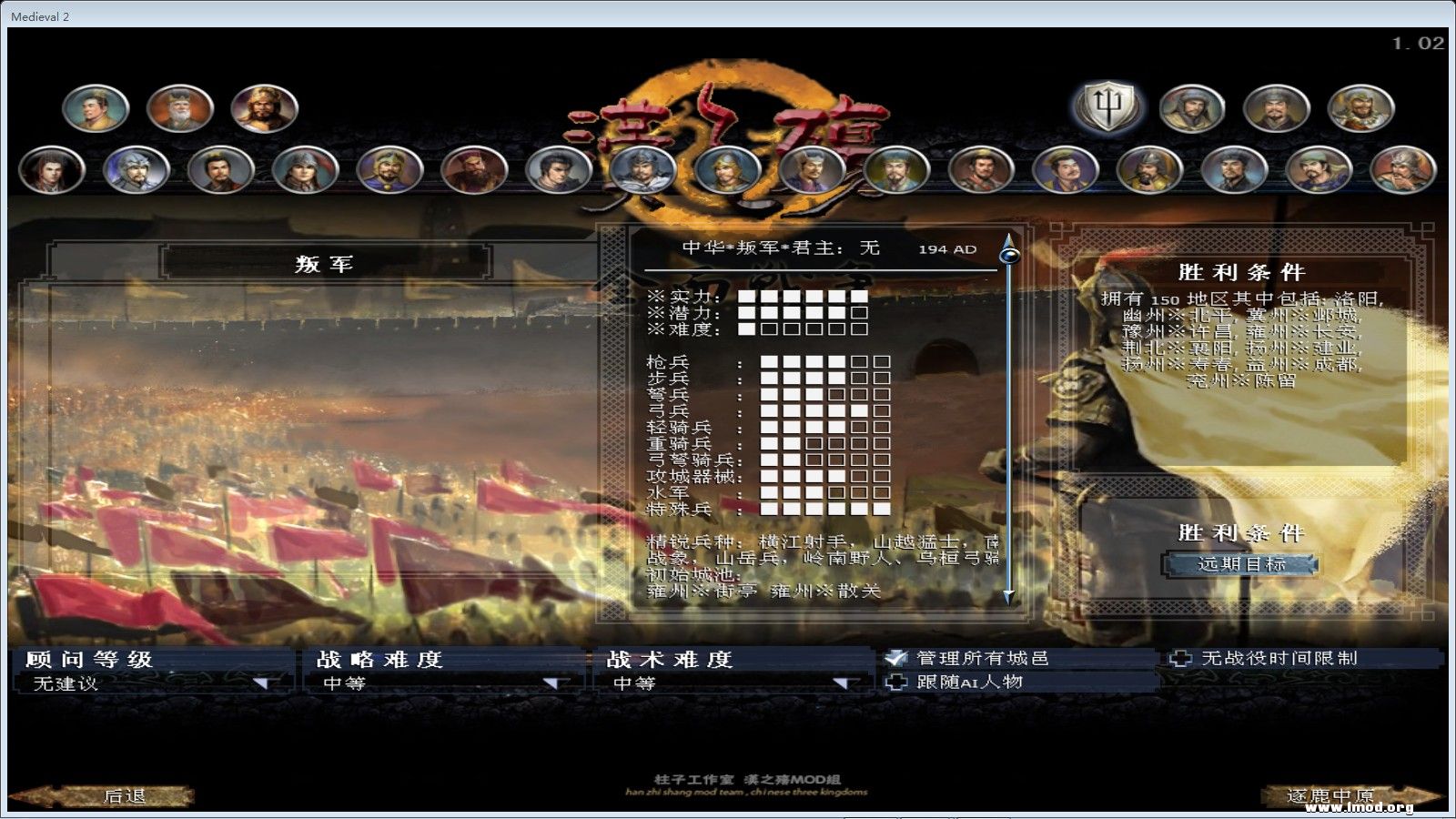
Task: Open the 战术难度 dropdown menu
Action: [x=842, y=682]
